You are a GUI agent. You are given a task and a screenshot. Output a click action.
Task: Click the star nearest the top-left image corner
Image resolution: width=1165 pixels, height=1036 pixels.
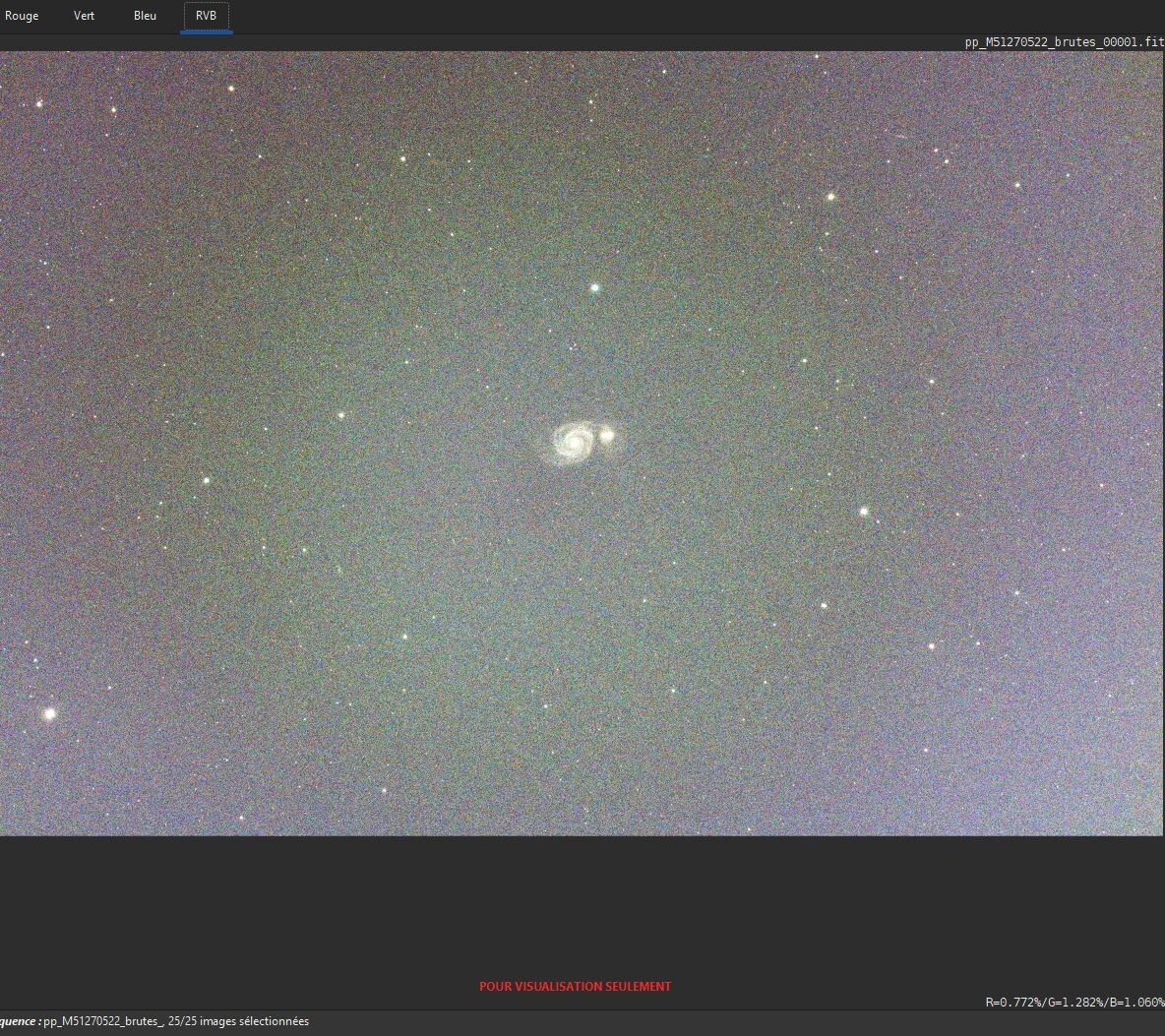tap(39, 104)
